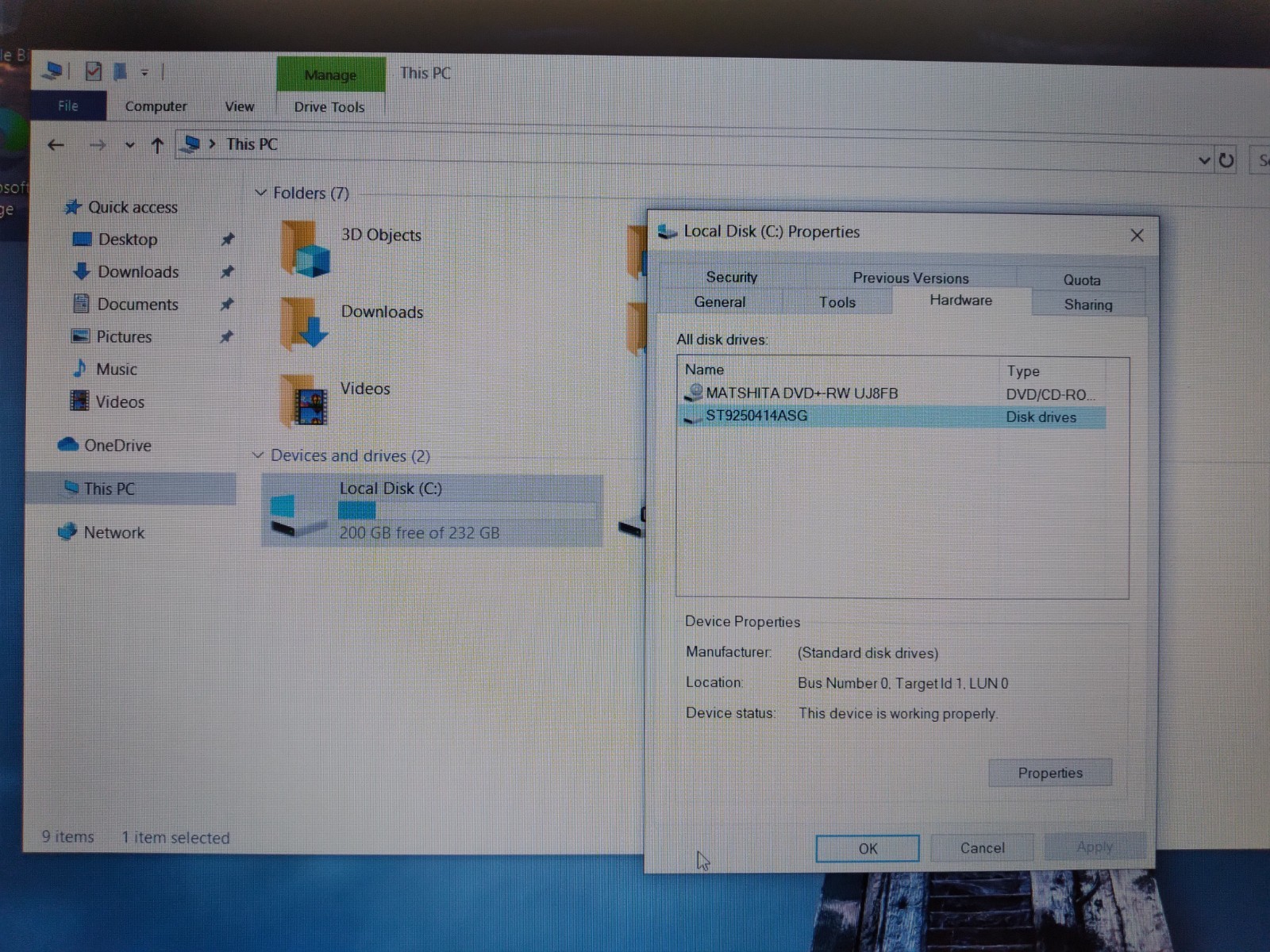This screenshot has width=1270, height=952.
Task: Open the Drive Tools ribbon tab
Action: (x=329, y=107)
